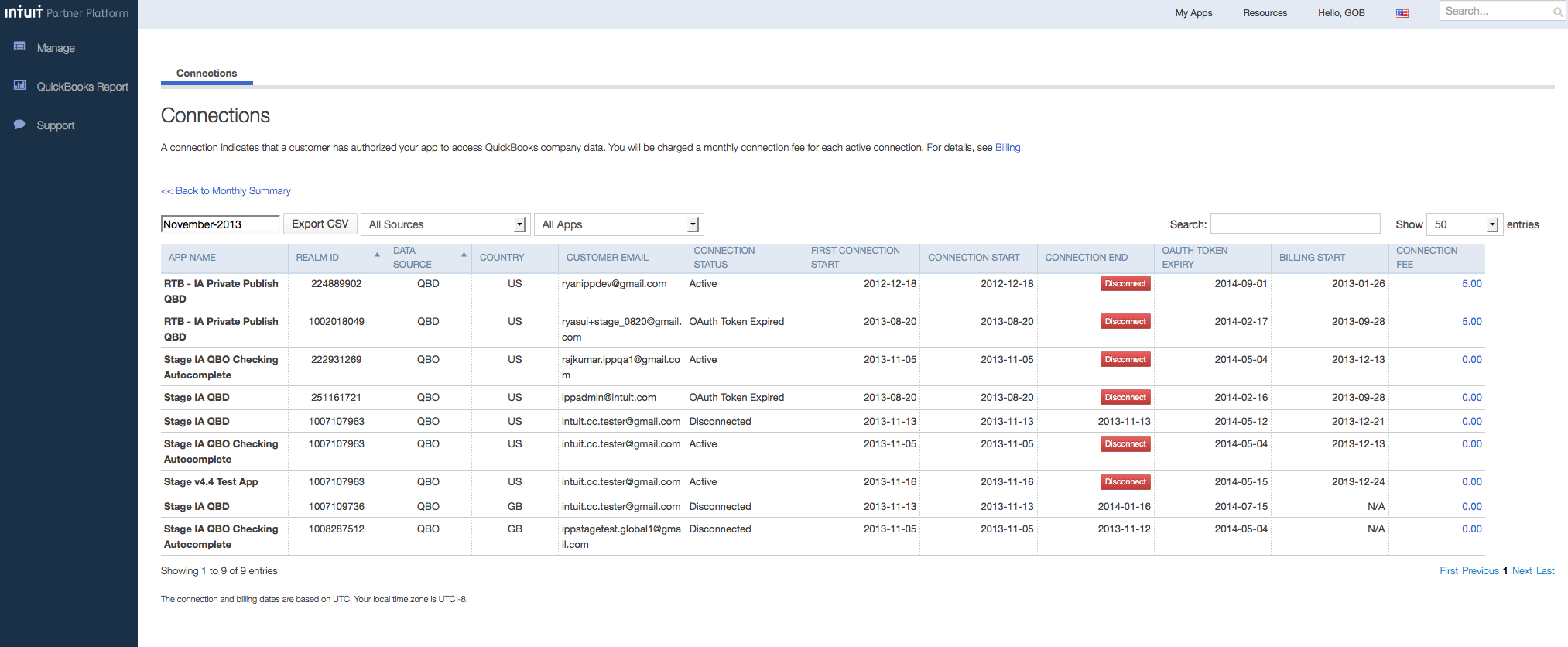Image resolution: width=1568 pixels, height=647 pixels.
Task: Disconnect Stage v4.4 Test App connection
Action: click(x=1125, y=482)
